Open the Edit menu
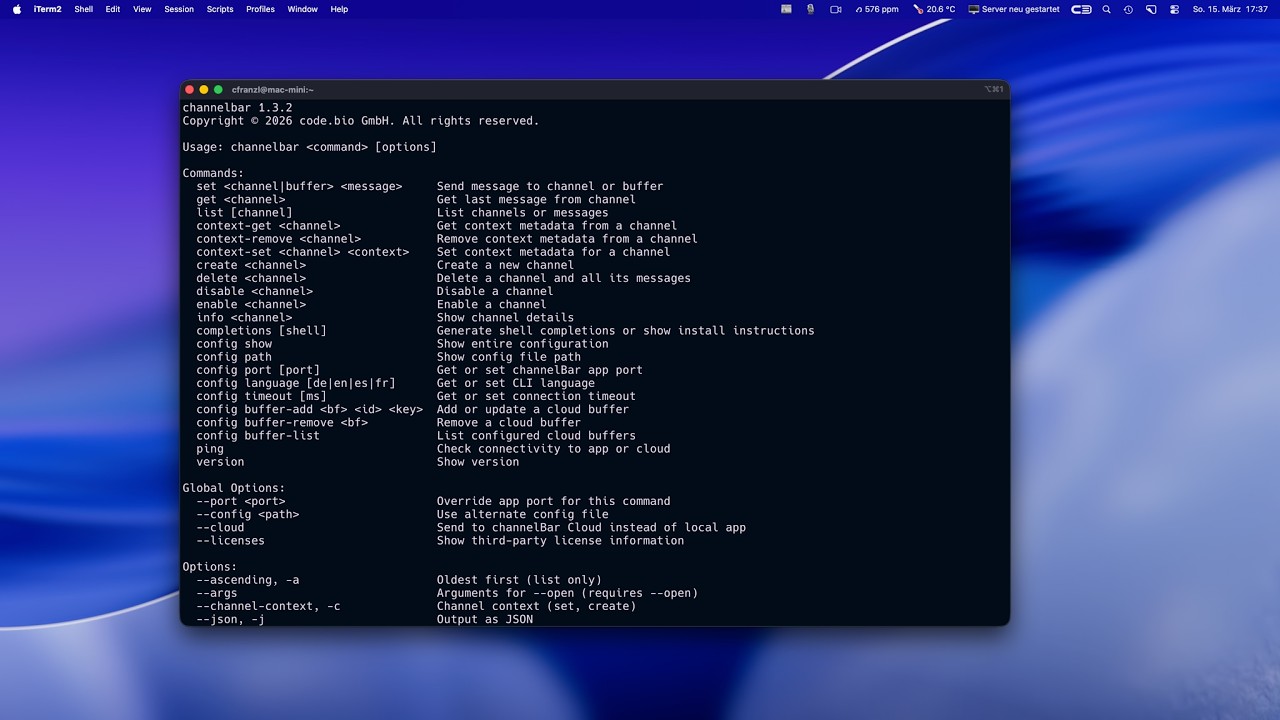1280x720 pixels. (113, 9)
